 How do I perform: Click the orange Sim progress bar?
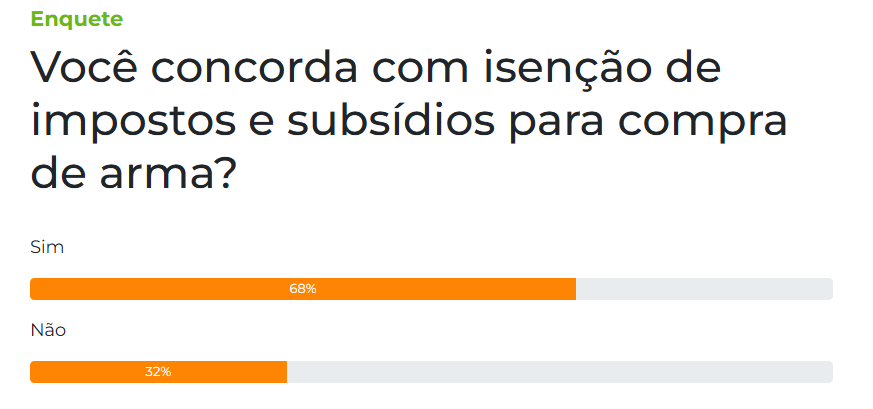[303, 289]
